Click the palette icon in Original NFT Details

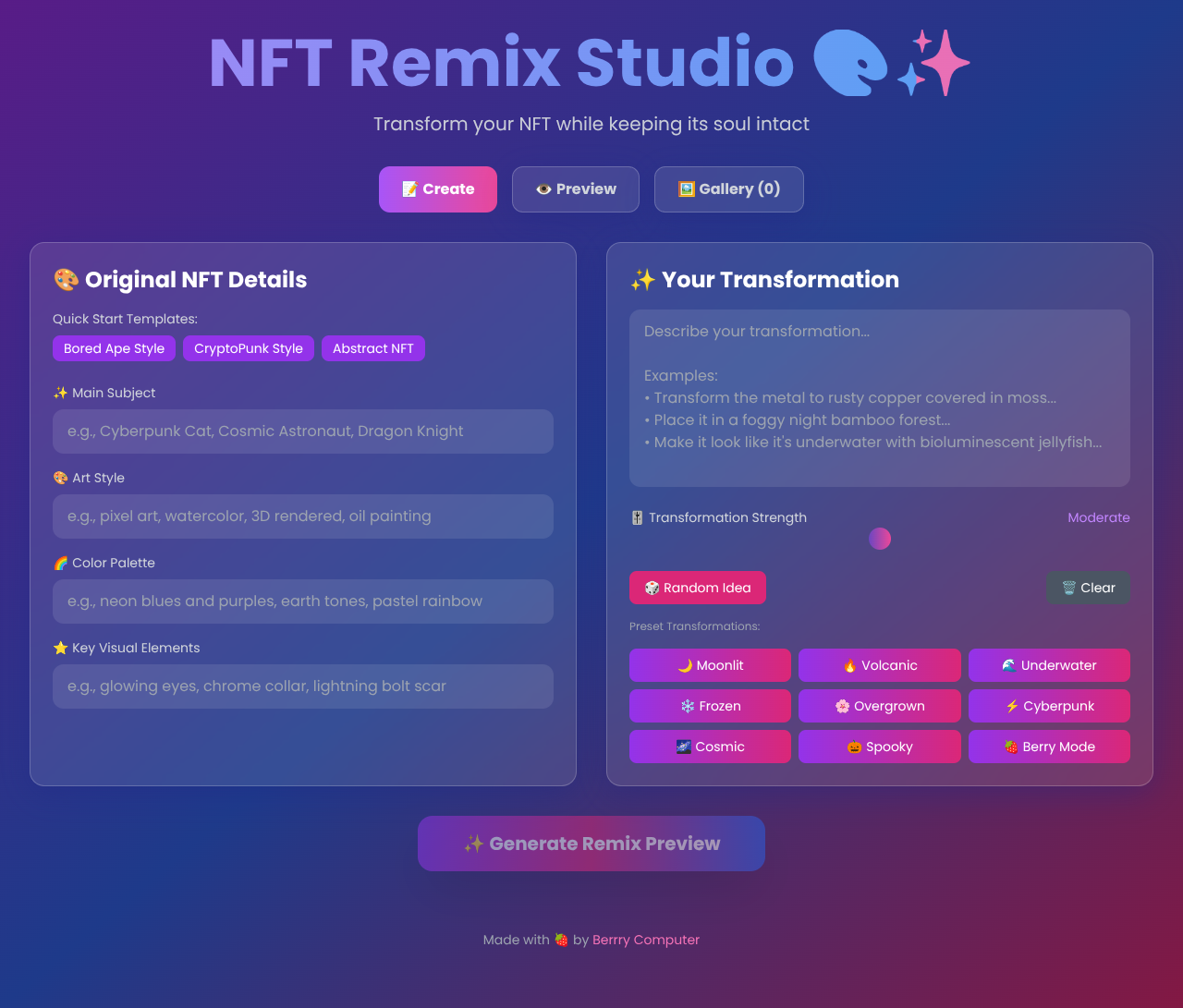point(65,279)
